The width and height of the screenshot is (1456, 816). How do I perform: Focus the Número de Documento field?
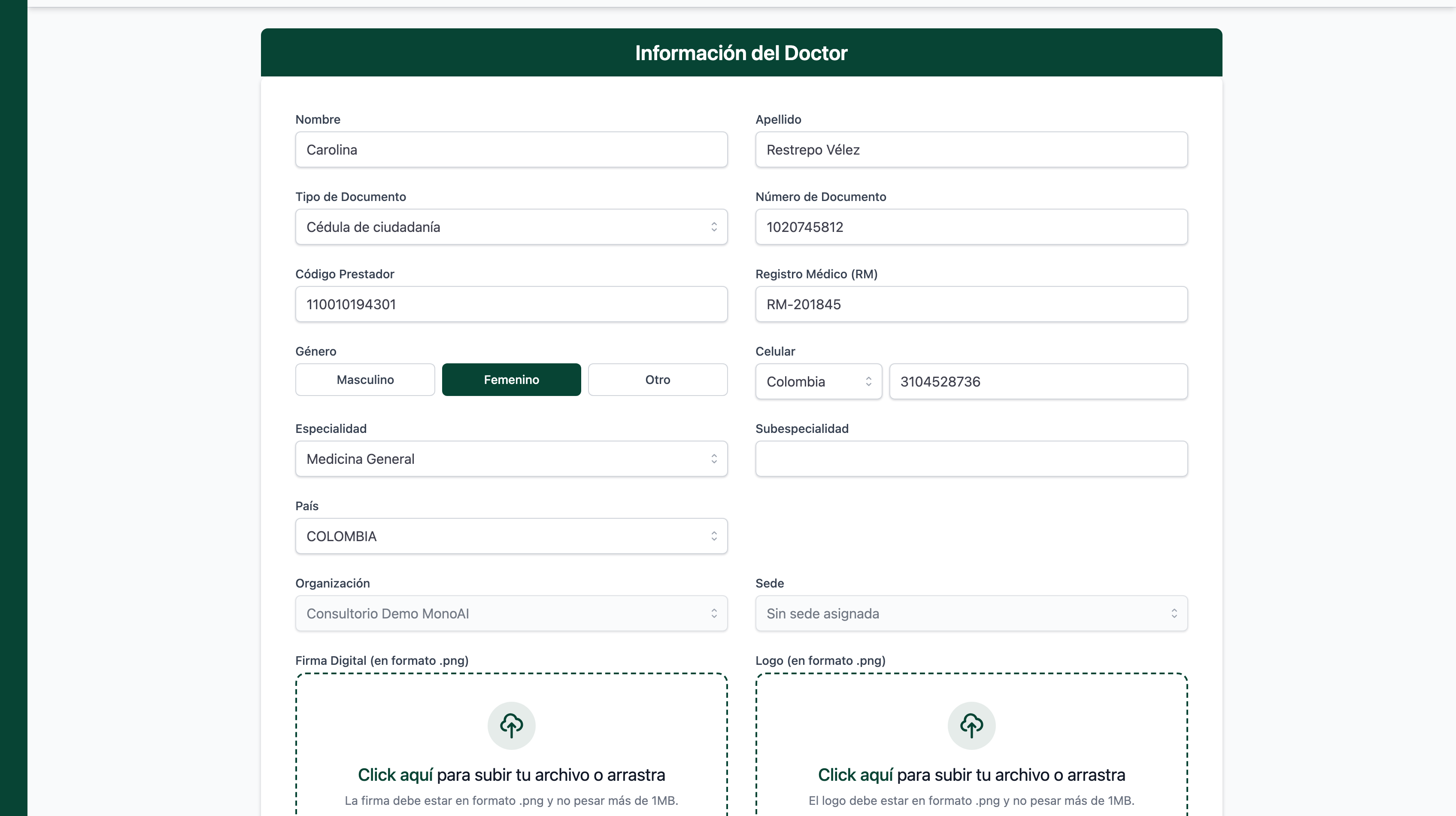(971, 227)
